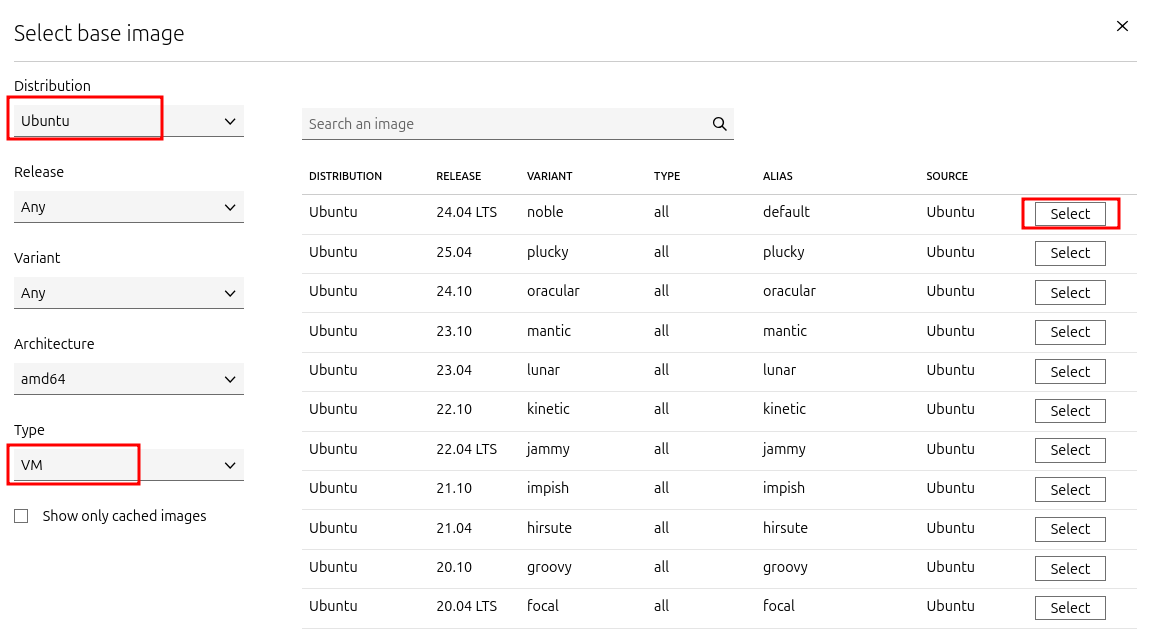Image resolution: width=1150 pixels, height=631 pixels.
Task: Select the Ubuntu 24.04 LTS noble image
Action: click(1070, 214)
